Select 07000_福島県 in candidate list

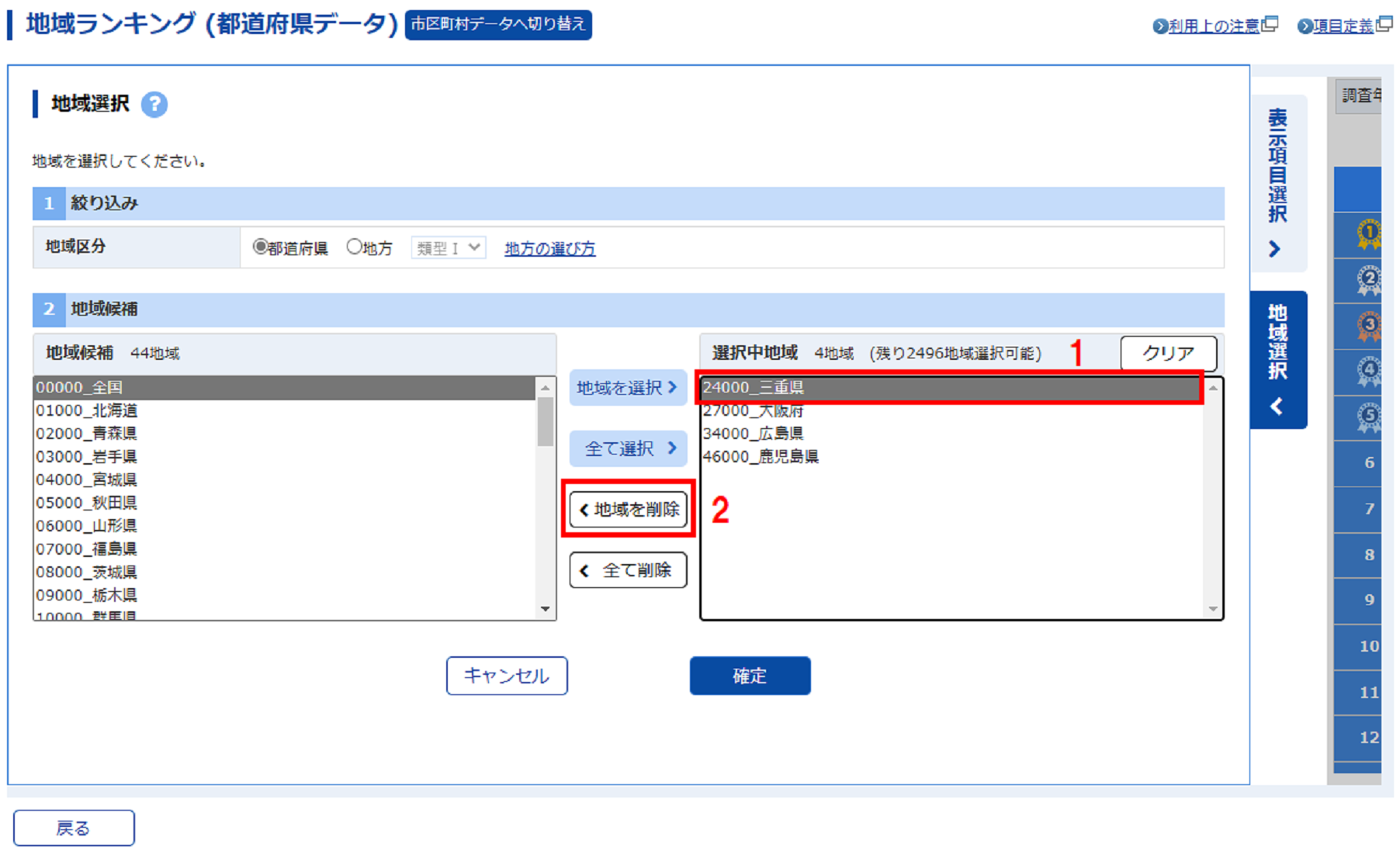point(285,549)
